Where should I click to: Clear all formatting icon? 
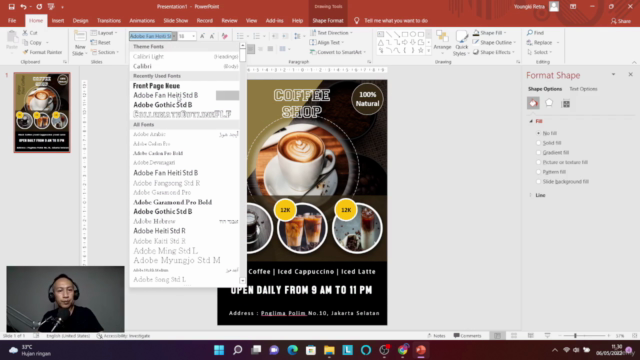click(224, 36)
